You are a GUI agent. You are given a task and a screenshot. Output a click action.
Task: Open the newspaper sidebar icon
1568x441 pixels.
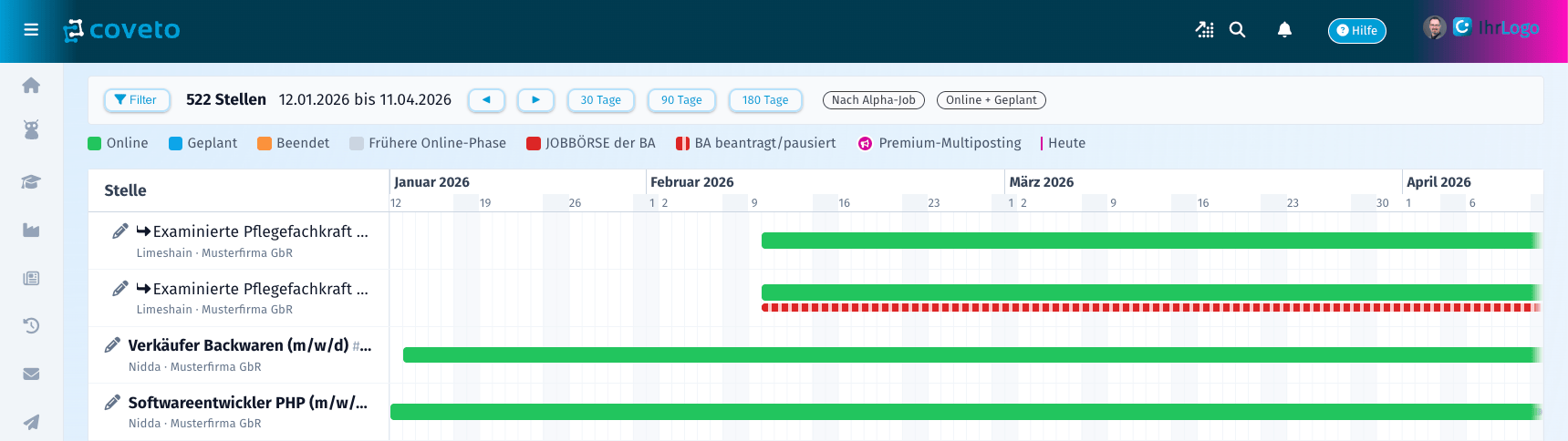click(x=31, y=278)
